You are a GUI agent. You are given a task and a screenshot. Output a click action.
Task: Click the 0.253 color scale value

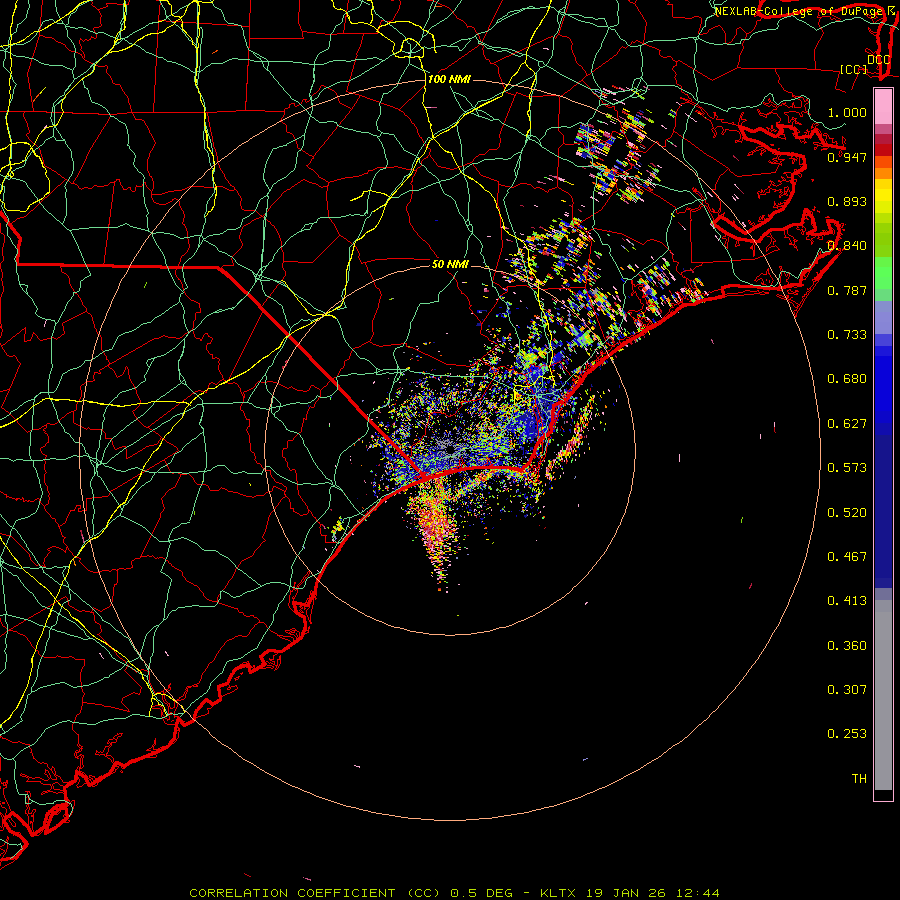pyautogui.click(x=847, y=734)
